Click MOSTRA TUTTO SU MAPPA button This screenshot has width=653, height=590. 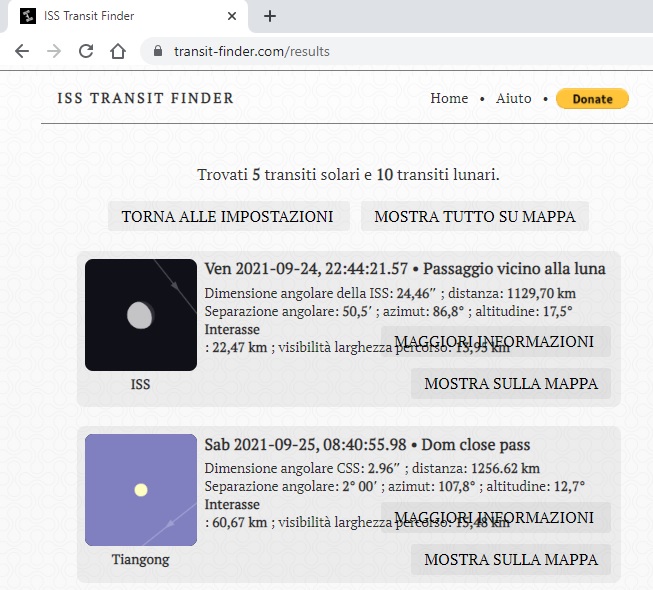coord(474,216)
